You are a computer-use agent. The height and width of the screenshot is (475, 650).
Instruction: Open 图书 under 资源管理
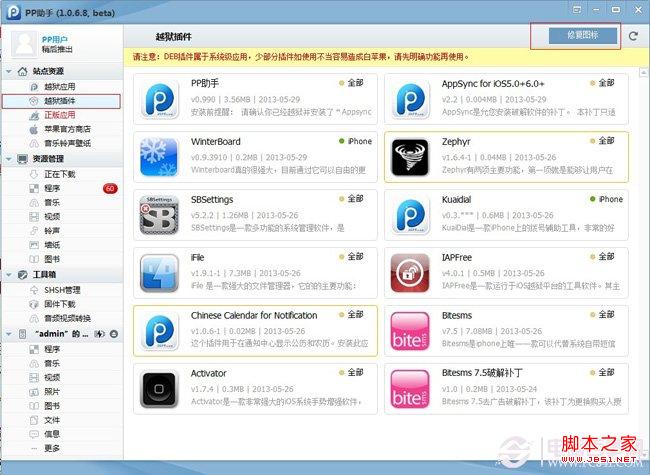tap(52, 259)
